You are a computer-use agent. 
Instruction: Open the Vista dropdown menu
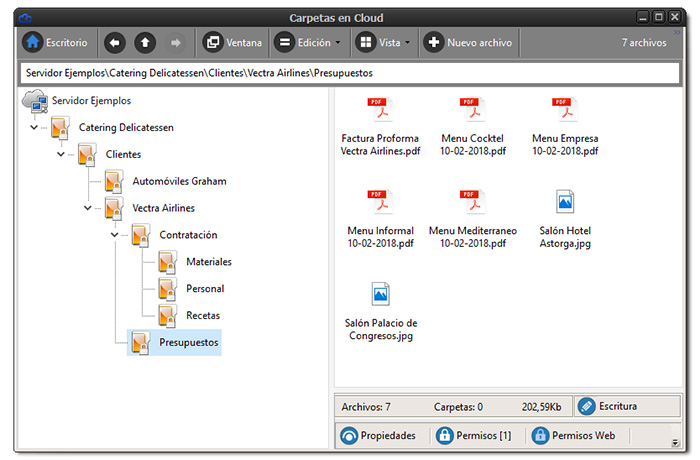(383, 42)
